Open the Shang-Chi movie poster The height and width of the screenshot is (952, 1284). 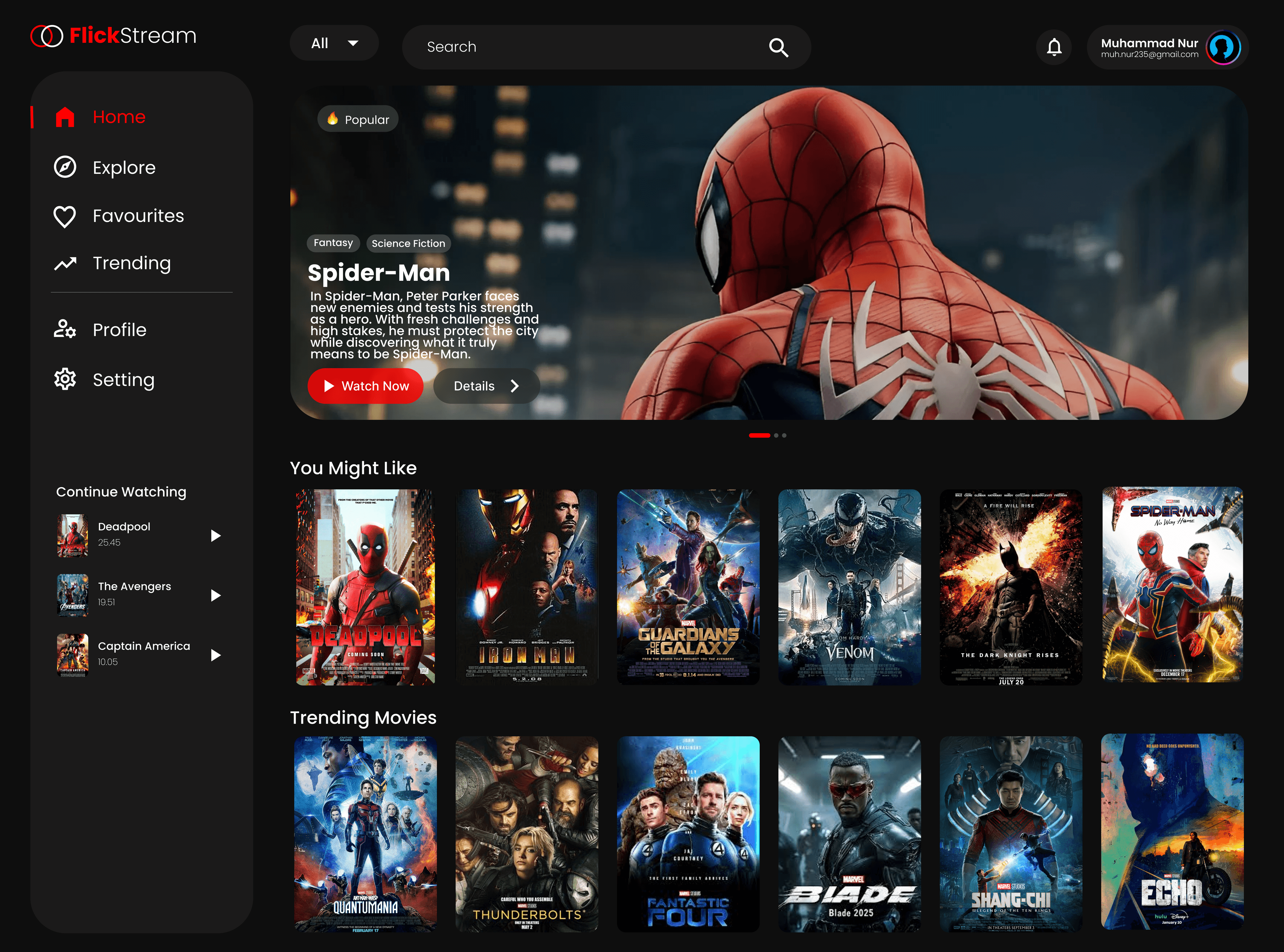tap(1011, 834)
